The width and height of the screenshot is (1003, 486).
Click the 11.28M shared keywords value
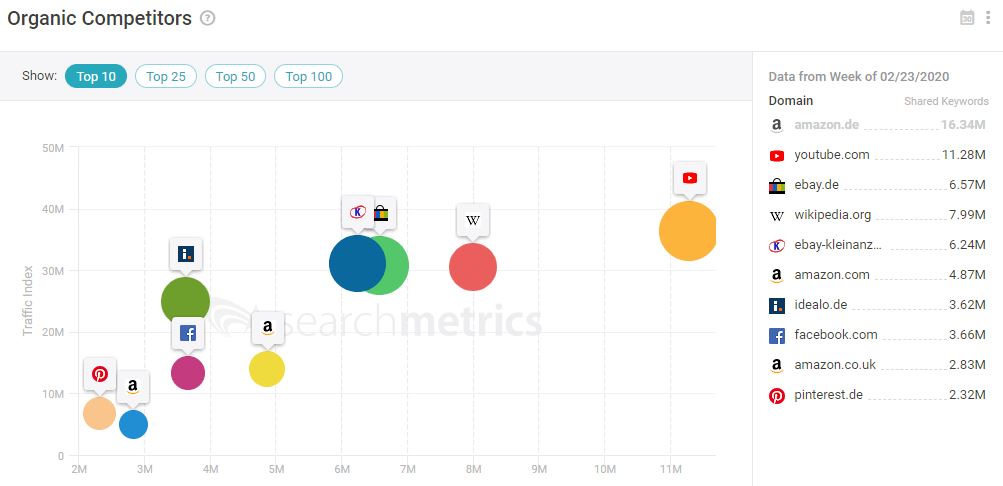[x=963, y=155]
